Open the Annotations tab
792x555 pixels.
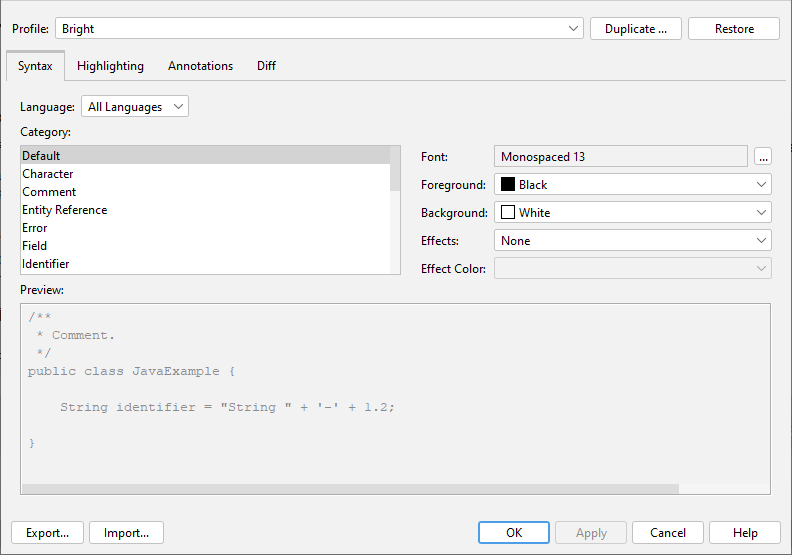[x=200, y=66]
